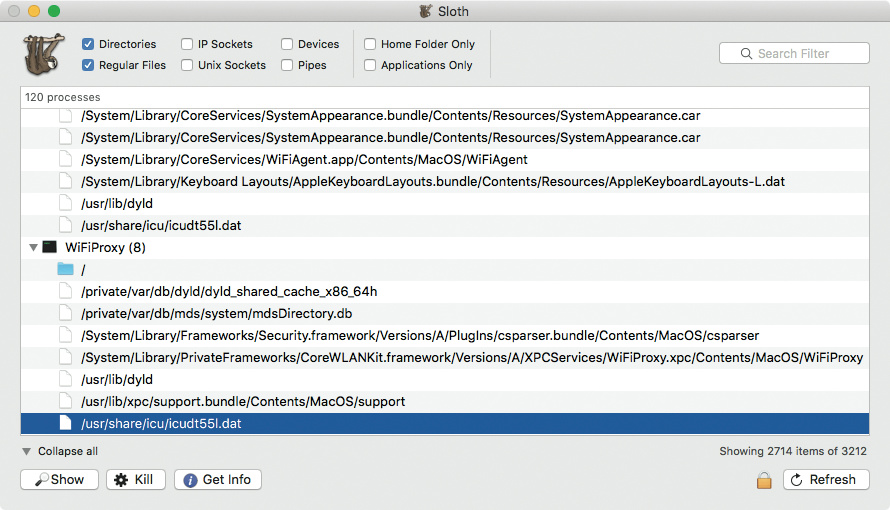This screenshot has height=510, width=890.
Task: Select the dyld_shared_cache_x86_64h file row
Action: 230,291
